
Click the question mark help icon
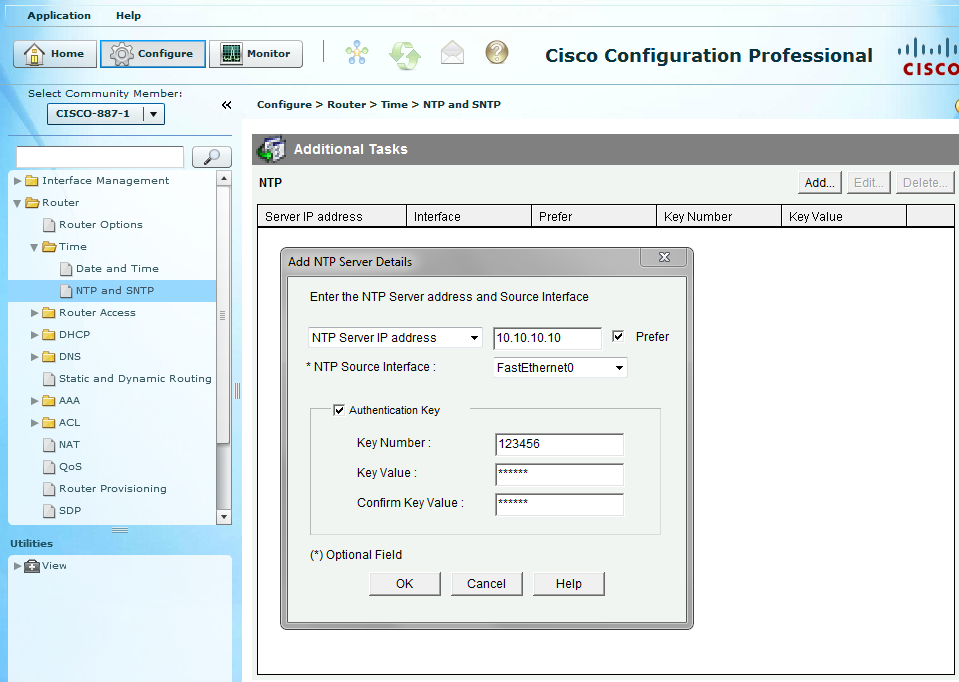coord(497,52)
